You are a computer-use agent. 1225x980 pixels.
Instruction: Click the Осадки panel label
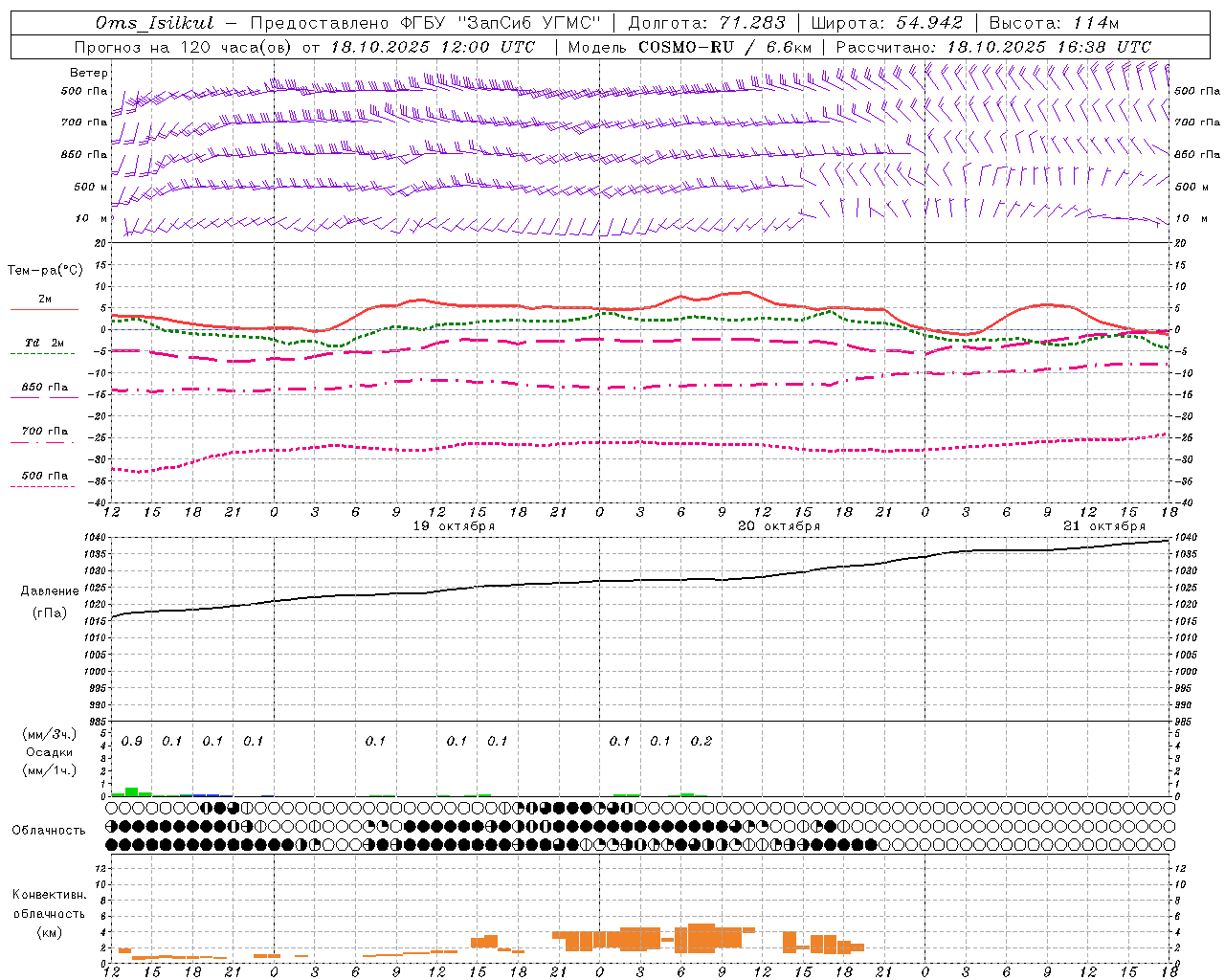point(50,752)
